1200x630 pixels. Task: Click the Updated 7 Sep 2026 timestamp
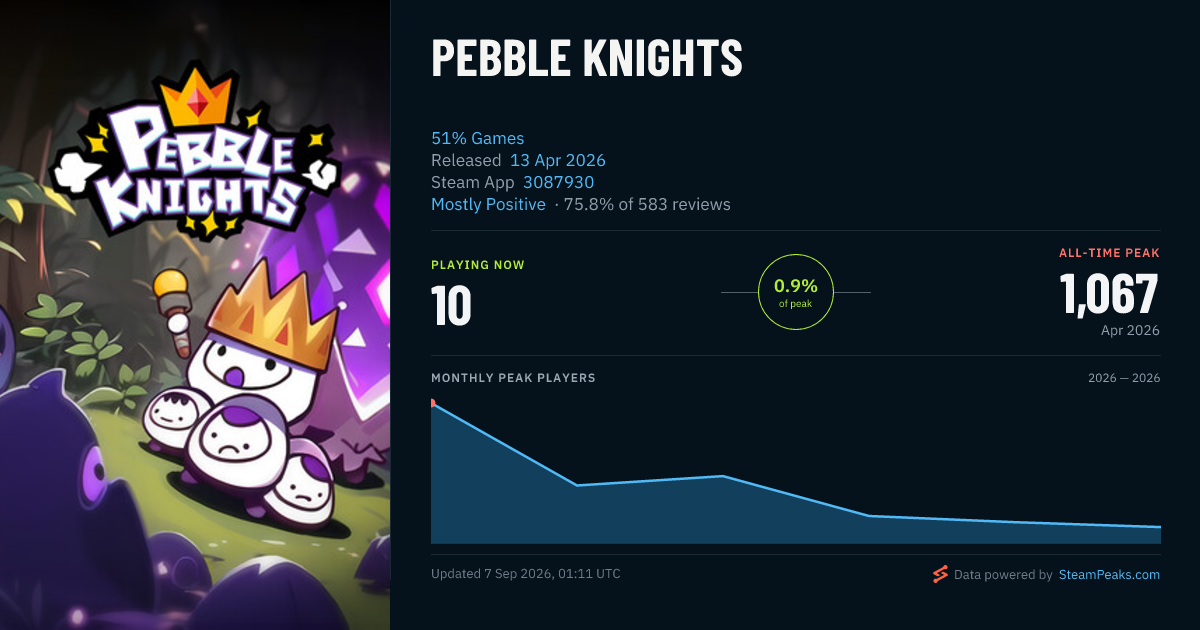[x=526, y=574]
